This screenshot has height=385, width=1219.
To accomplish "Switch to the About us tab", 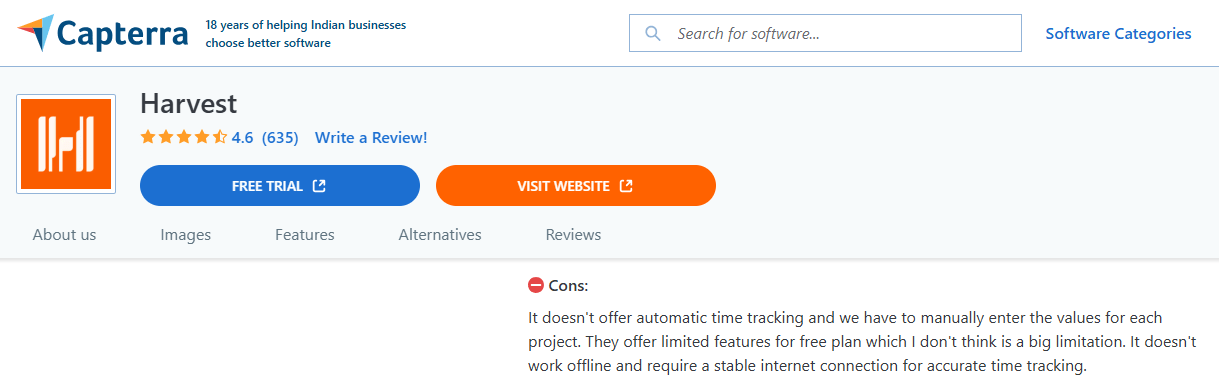I will [x=65, y=235].
